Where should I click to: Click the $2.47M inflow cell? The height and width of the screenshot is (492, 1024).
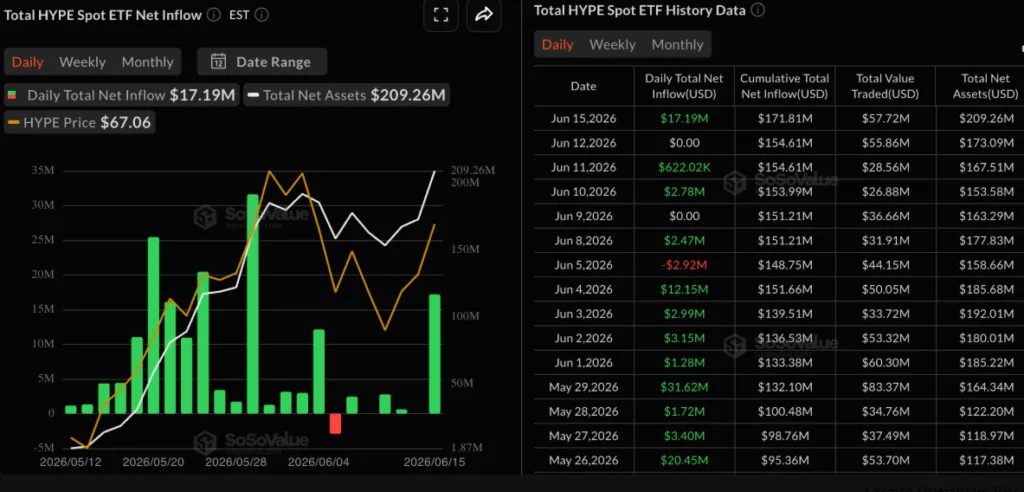point(684,240)
